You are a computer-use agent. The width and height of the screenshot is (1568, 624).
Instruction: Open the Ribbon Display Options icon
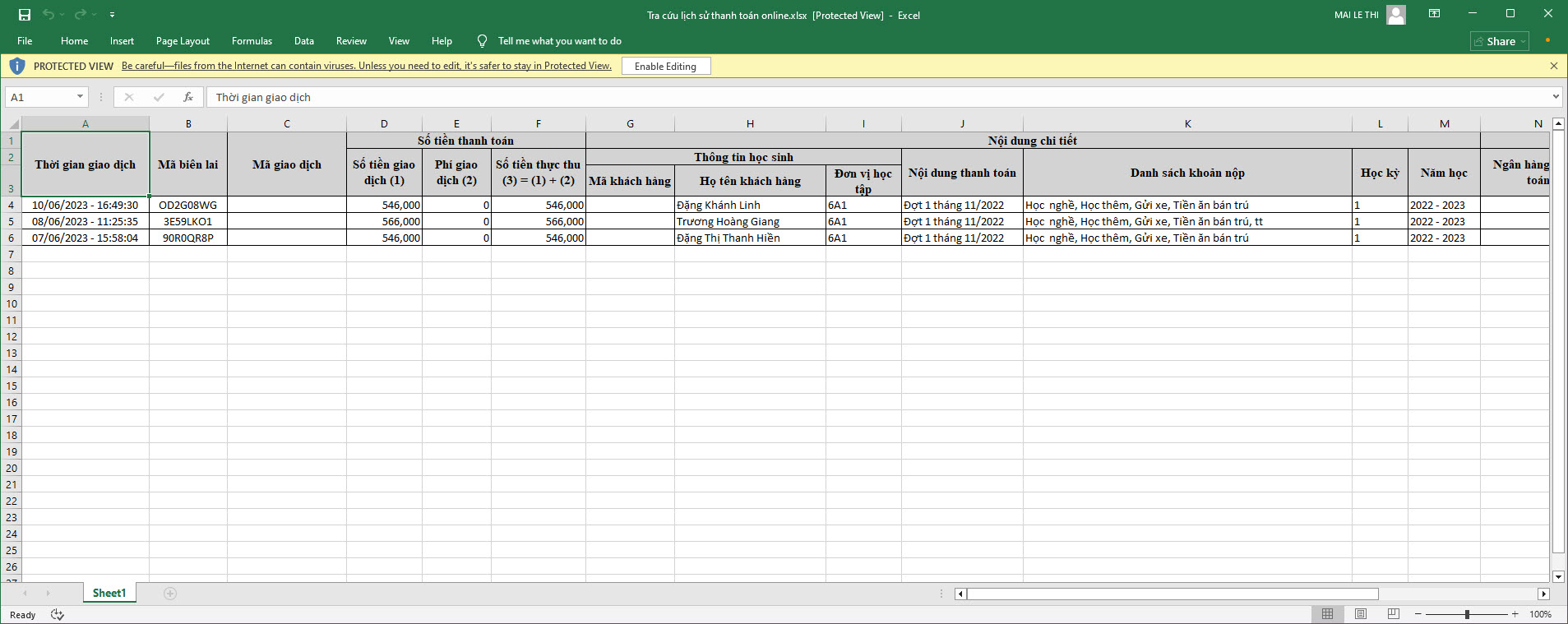[1434, 14]
